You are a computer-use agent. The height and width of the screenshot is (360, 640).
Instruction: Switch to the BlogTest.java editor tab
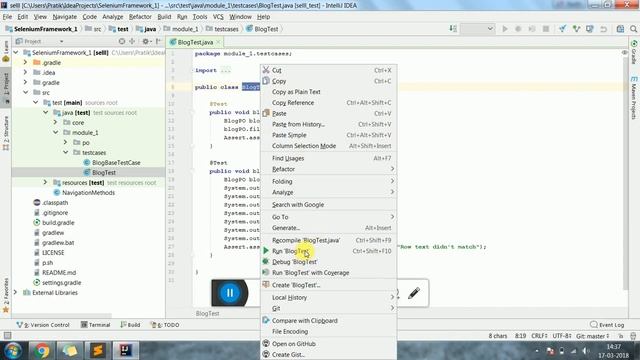click(195, 42)
